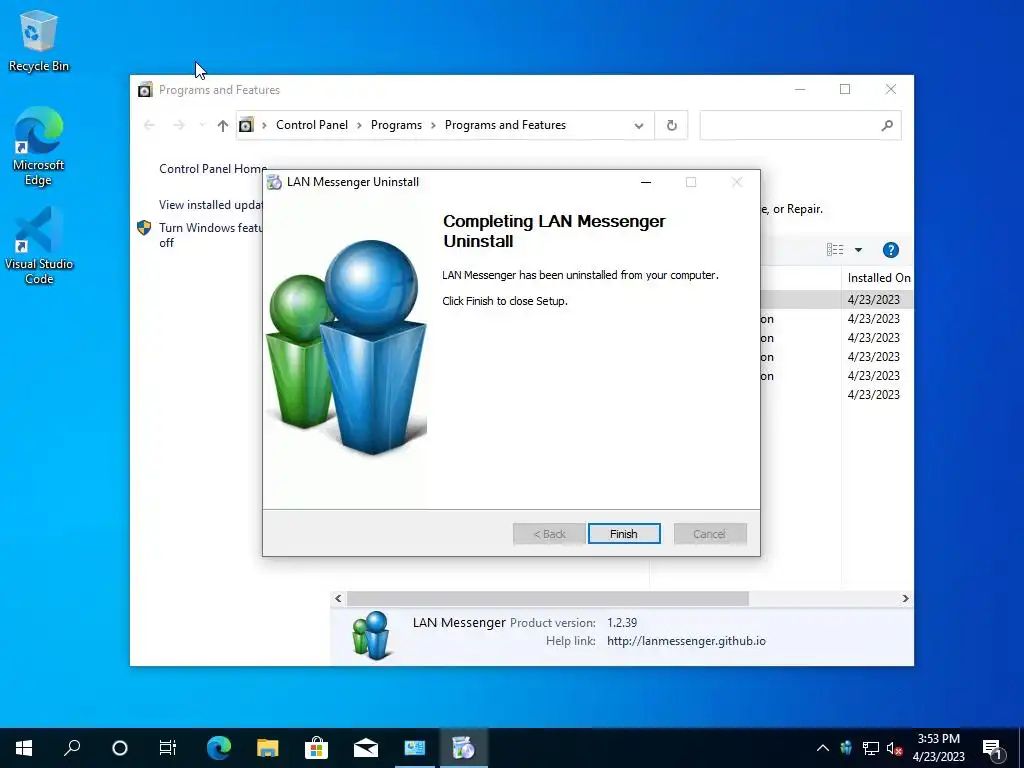Refresh the Programs and Features address bar
Image resolution: width=1024 pixels, height=768 pixels.
click(x=671, y=125)
